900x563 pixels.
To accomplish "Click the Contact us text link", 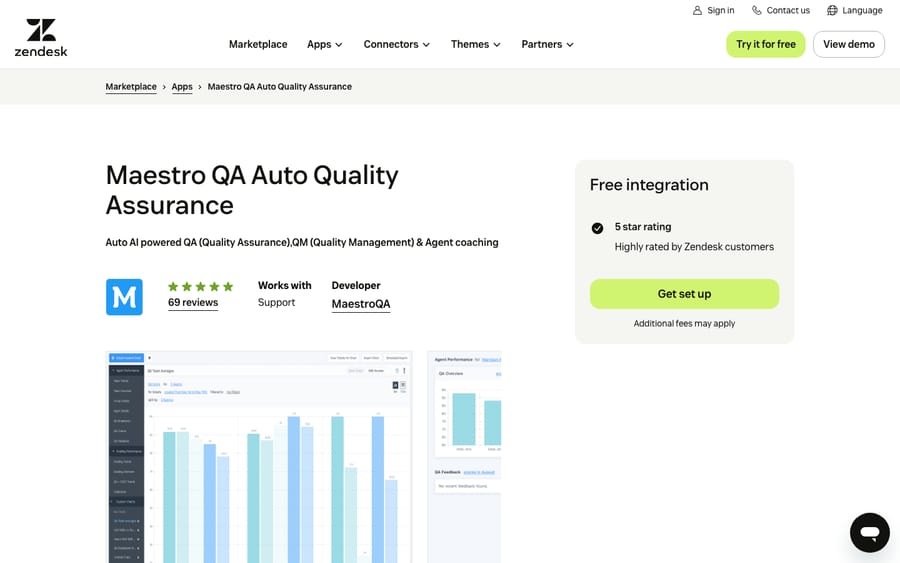I will [x=788, y=10].
